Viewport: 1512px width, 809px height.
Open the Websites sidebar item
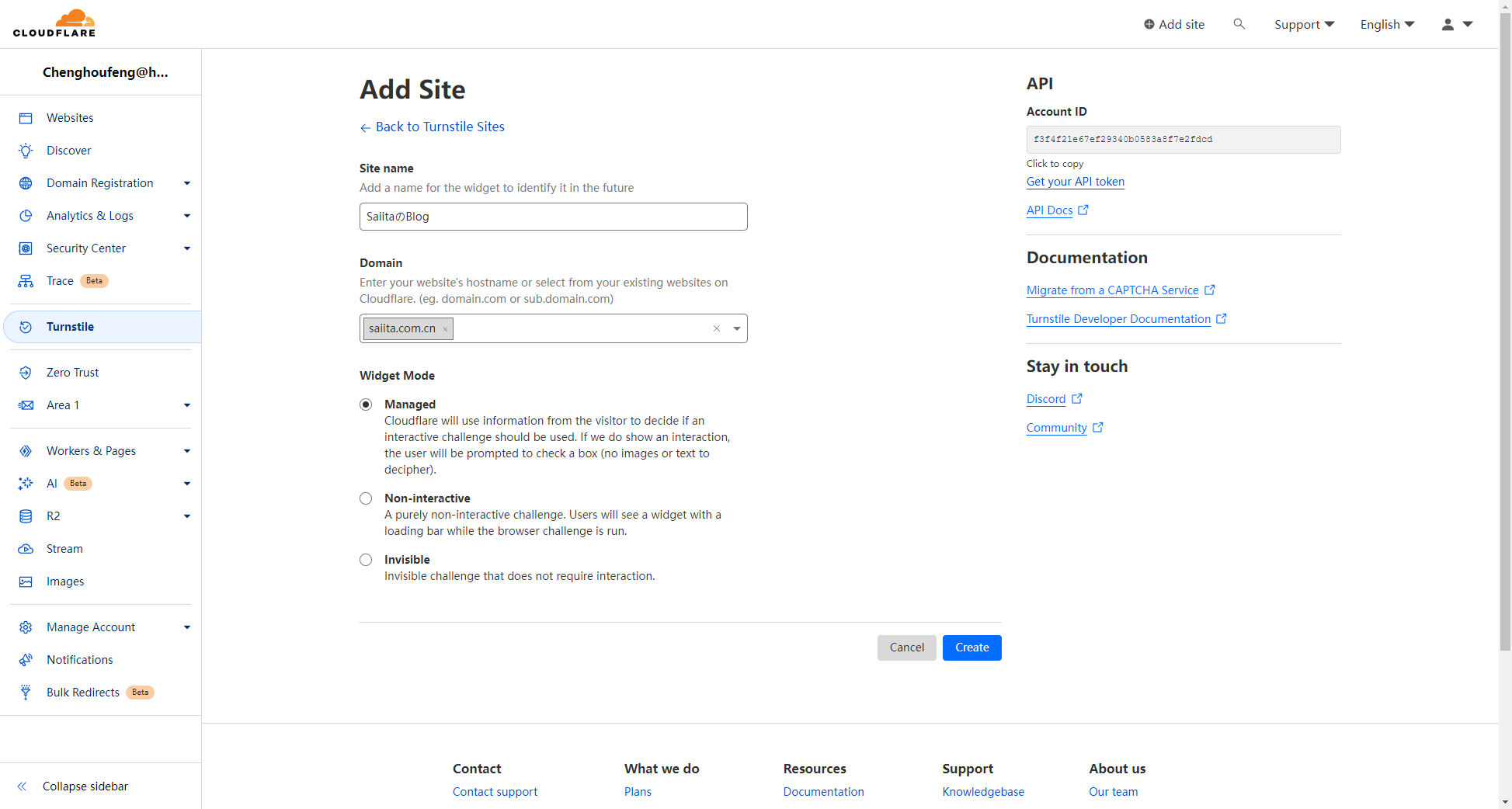coord(70,118)
